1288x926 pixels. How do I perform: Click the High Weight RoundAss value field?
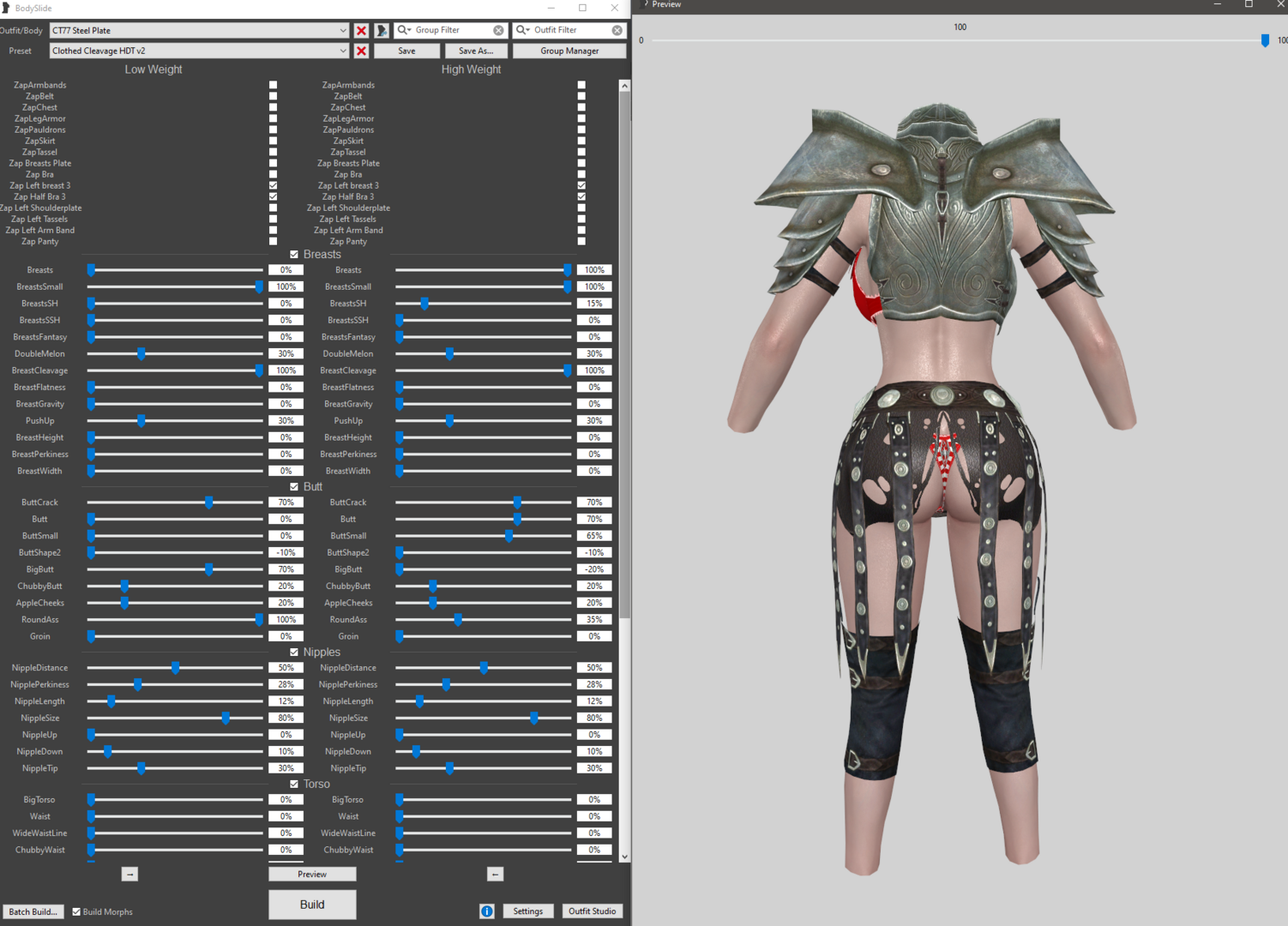594,620
